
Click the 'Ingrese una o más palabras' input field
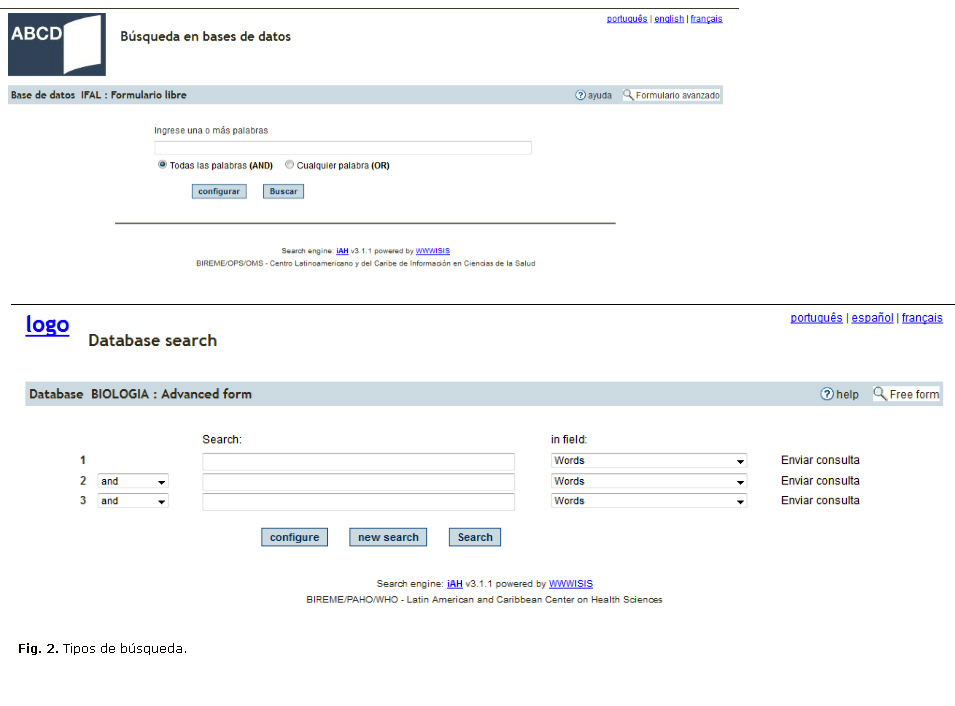click(x=342, y=148)
